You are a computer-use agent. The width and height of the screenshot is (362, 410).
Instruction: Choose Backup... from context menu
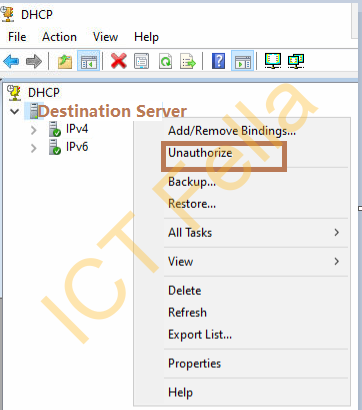point(242,182)
